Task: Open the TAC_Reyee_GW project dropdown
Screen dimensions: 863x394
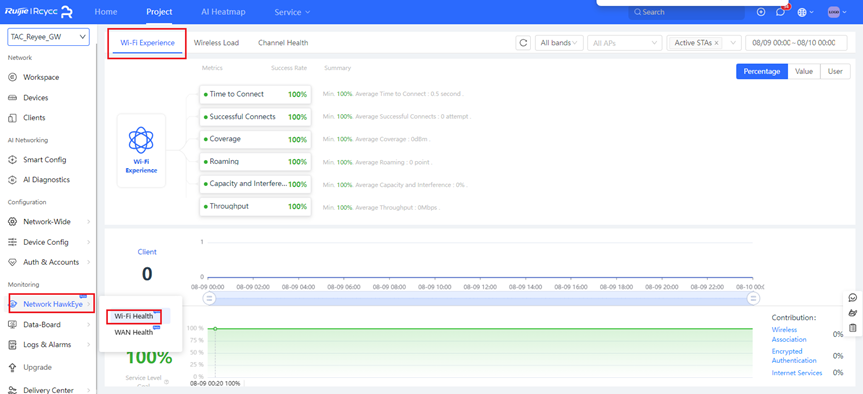Action: pos(48,37)
